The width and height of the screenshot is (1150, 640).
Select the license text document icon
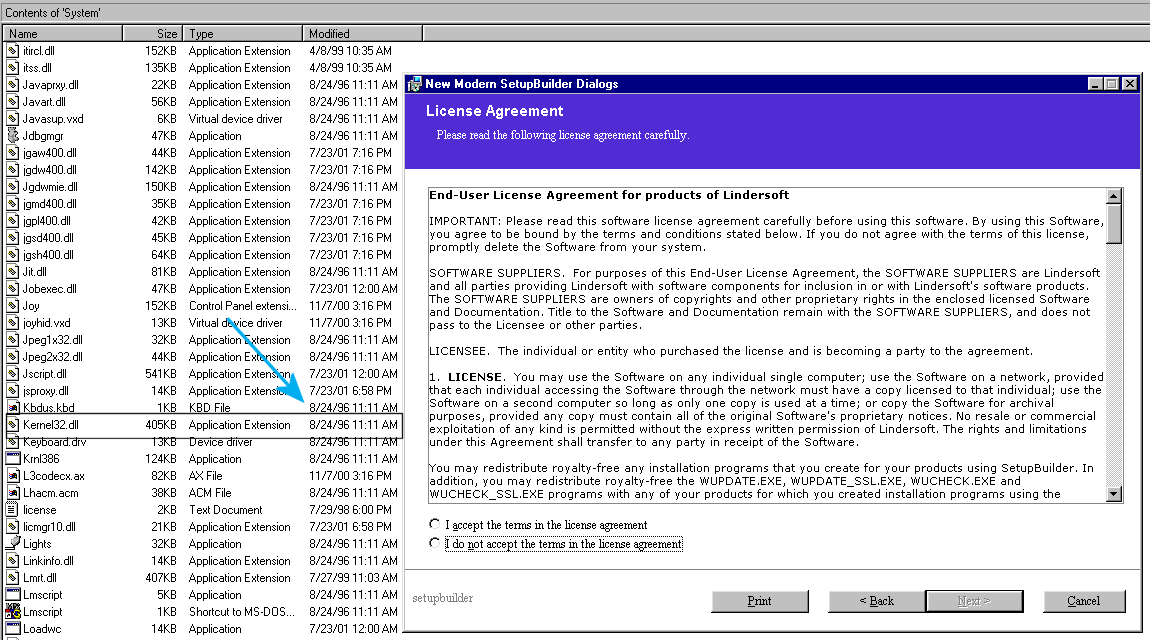[12, 510]
